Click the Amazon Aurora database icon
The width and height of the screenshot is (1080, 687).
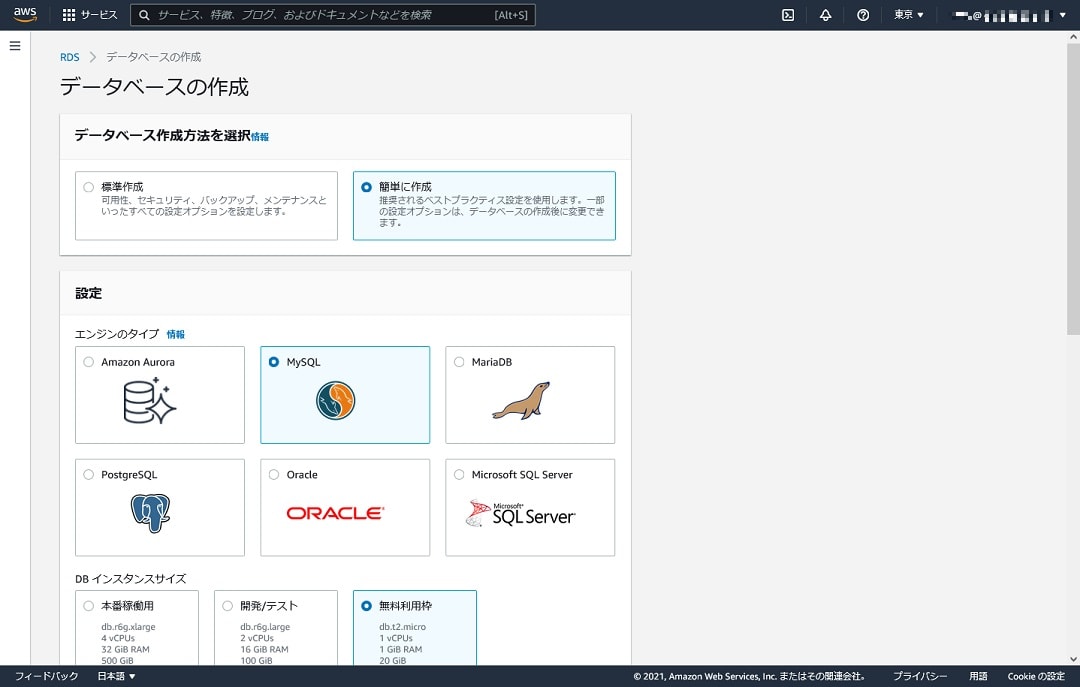point(149,401)
